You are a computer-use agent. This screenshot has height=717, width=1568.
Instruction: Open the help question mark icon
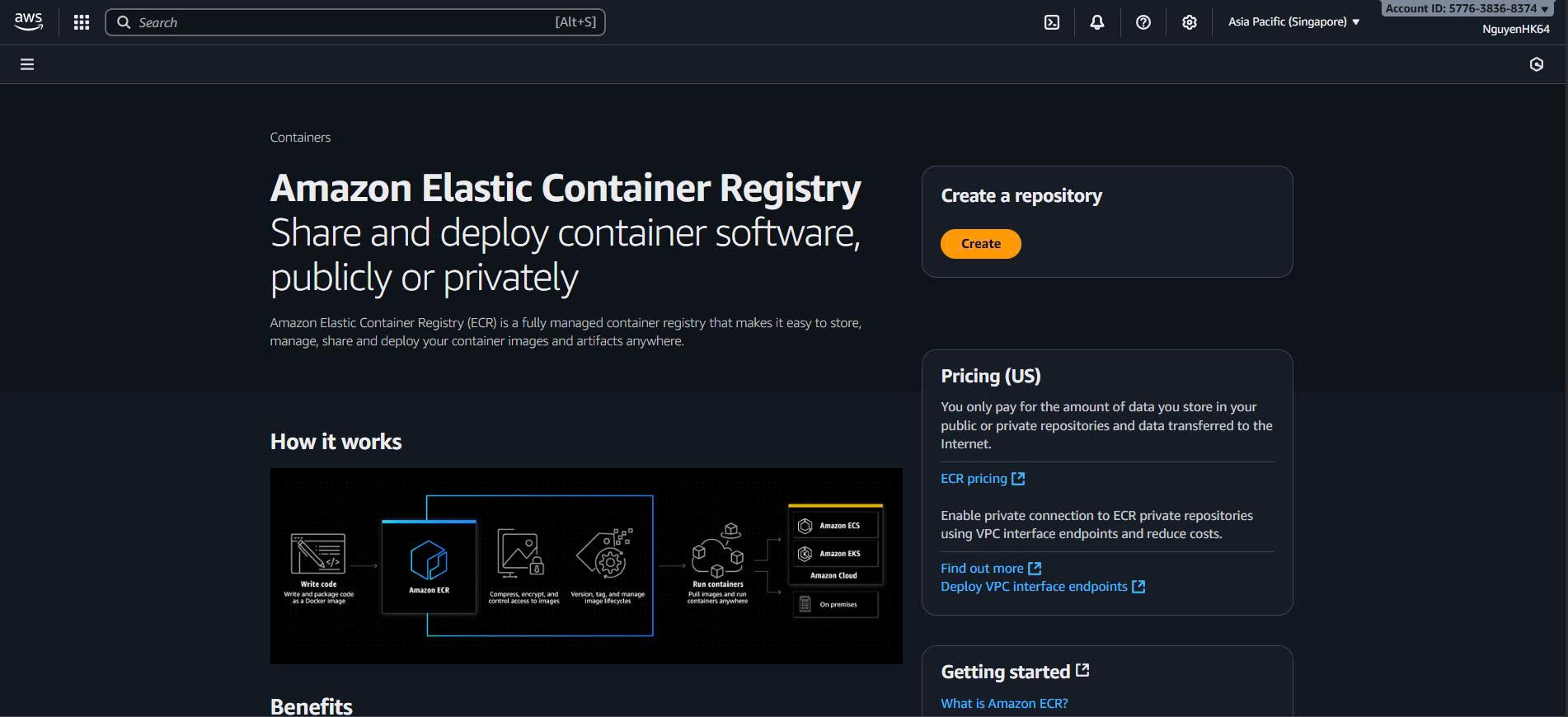1143,22
